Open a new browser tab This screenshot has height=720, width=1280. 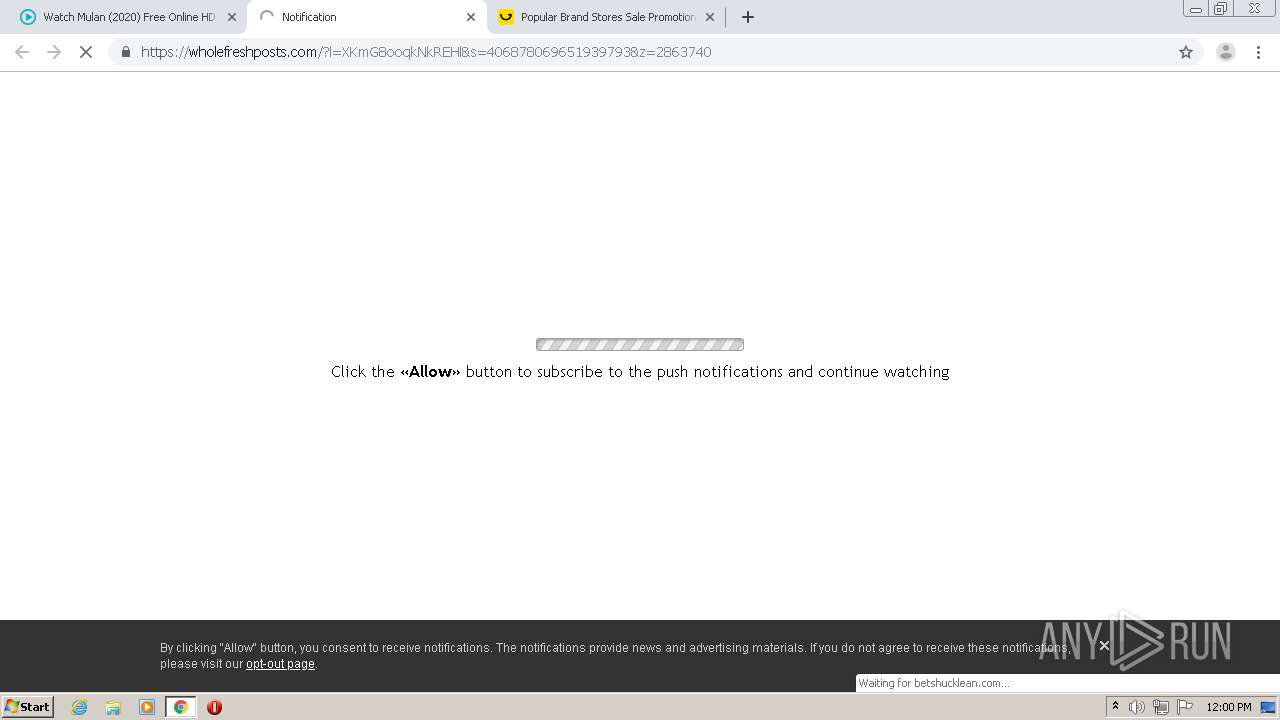click(748, 17)
